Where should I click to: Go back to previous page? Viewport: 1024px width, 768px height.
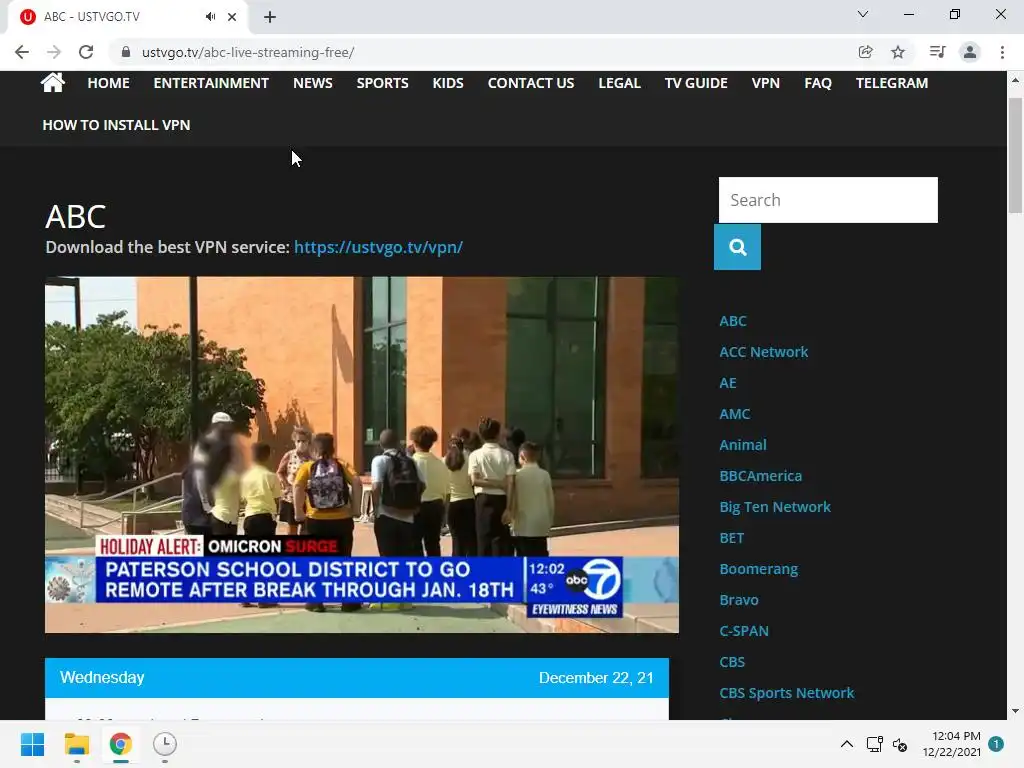click(22, 52)
